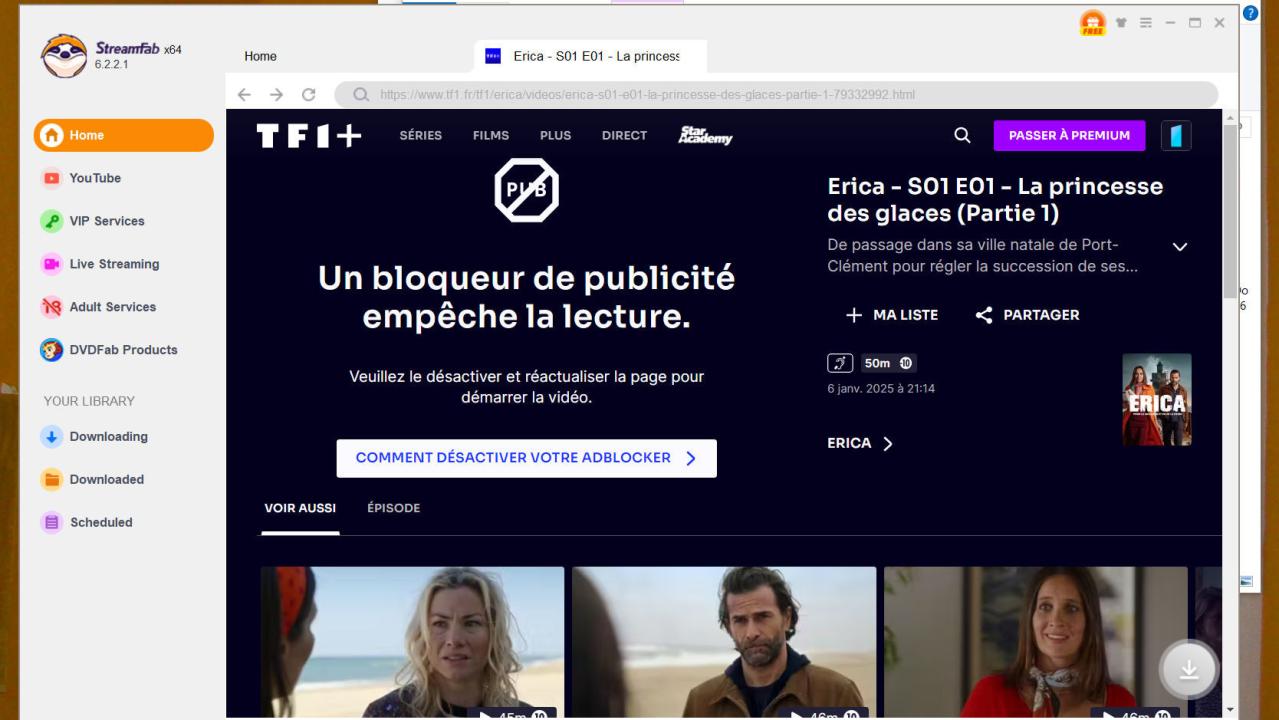This screenshot has height=720, width=1279.
Task: Click COMMENT DÉSACTIVER VOTRE ADBLOCKER button
Action: click(x=527, y=458)
